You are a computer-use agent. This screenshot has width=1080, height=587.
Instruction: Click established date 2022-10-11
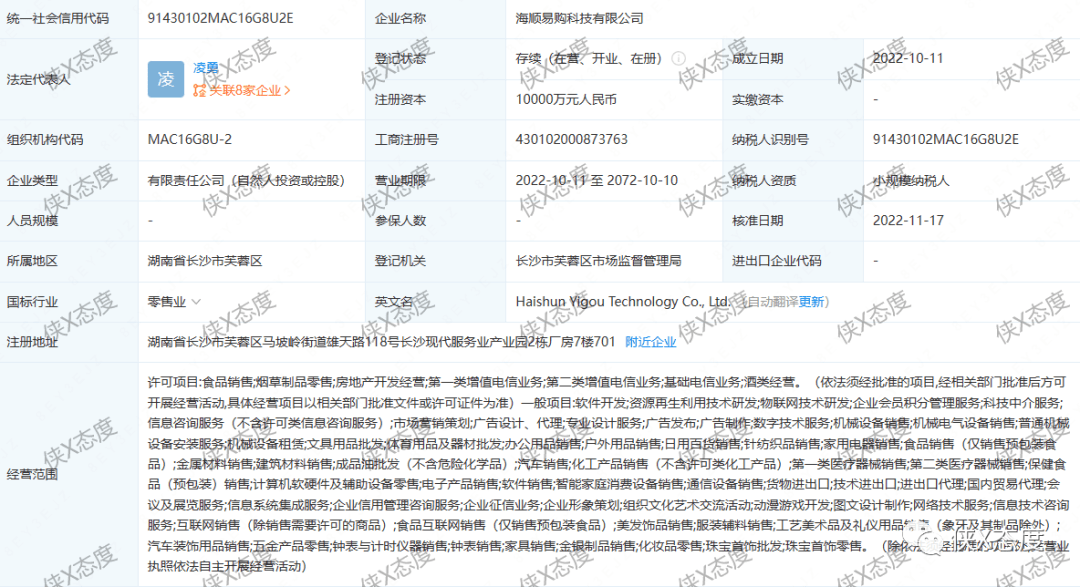pyautogui.click(x=908, y=59)
